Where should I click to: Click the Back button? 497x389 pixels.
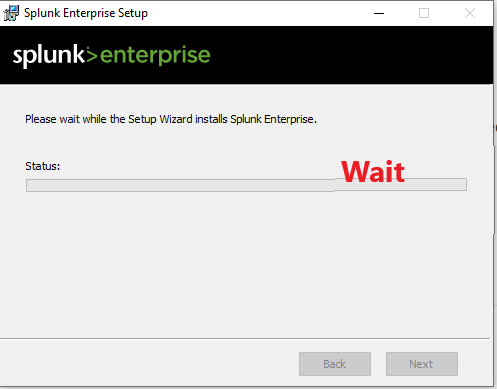(335, 364)
